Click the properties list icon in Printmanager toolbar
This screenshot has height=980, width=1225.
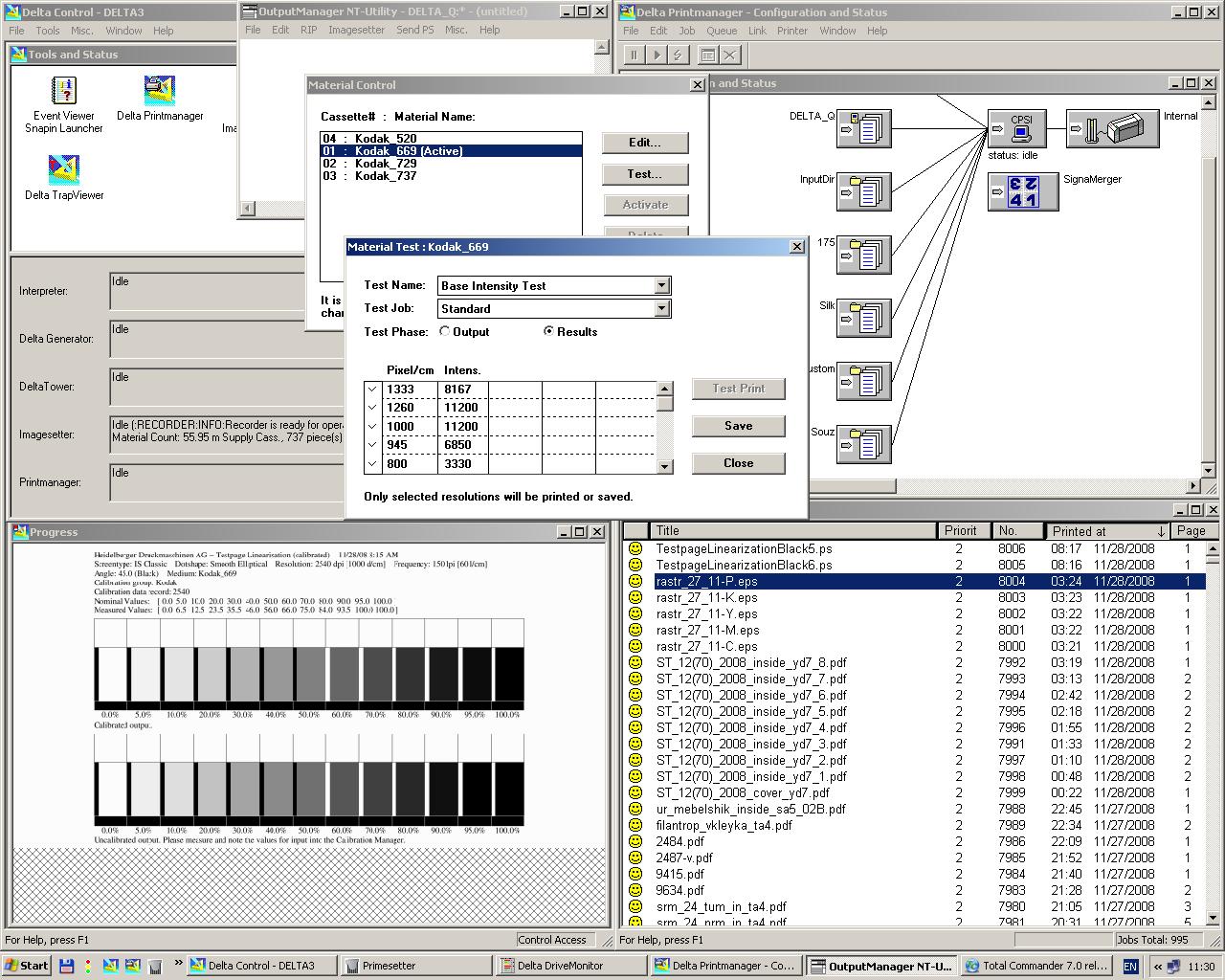(x=708, y=56)
